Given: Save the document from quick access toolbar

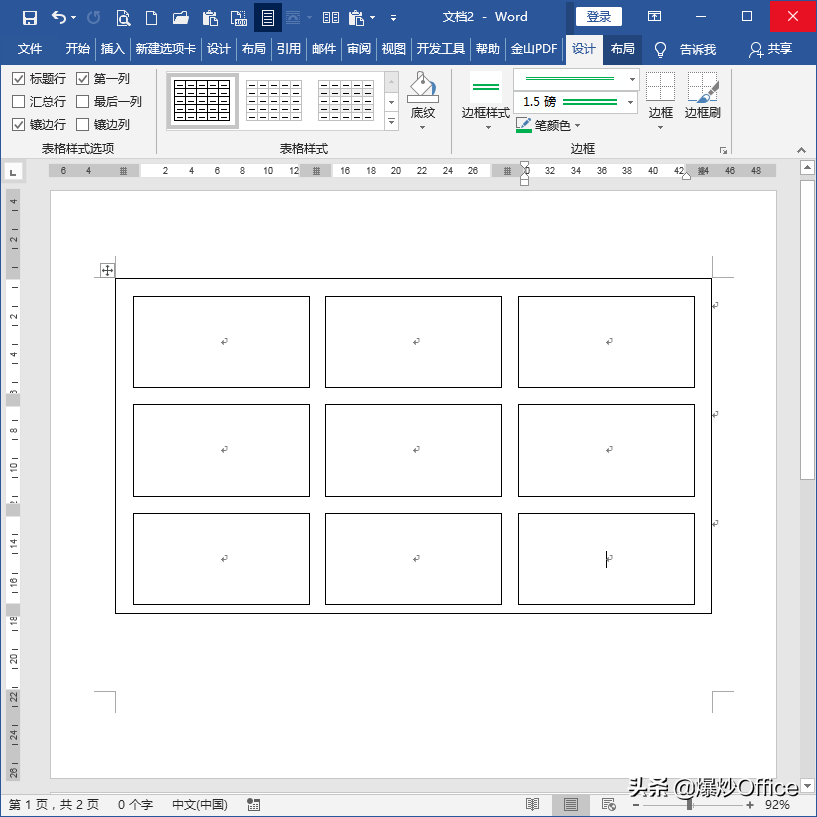Looking at the screenshot, I should pyautogui.click(x=28, y=17).
